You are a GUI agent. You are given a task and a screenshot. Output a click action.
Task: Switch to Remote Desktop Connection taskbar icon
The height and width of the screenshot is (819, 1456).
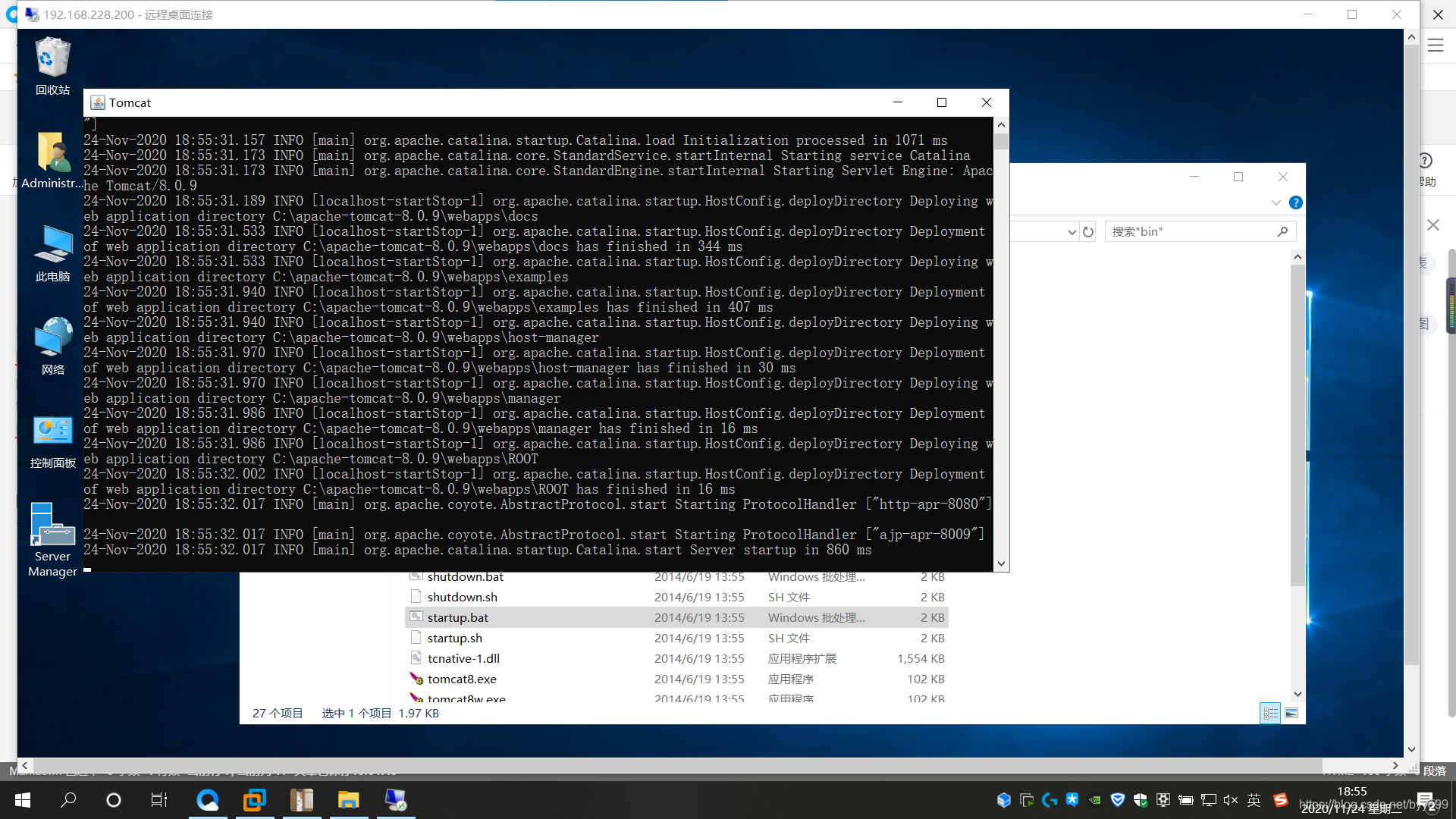[x=396, y=799]
